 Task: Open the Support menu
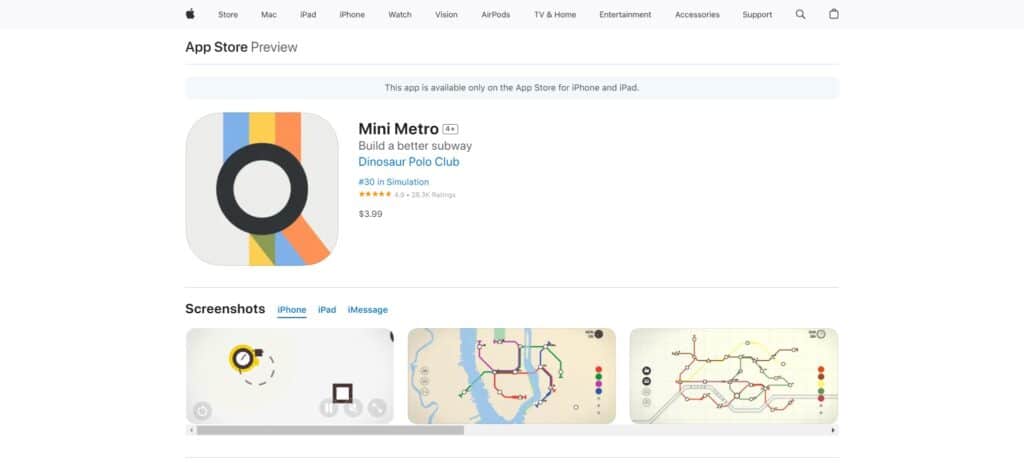tap(757, 14)
